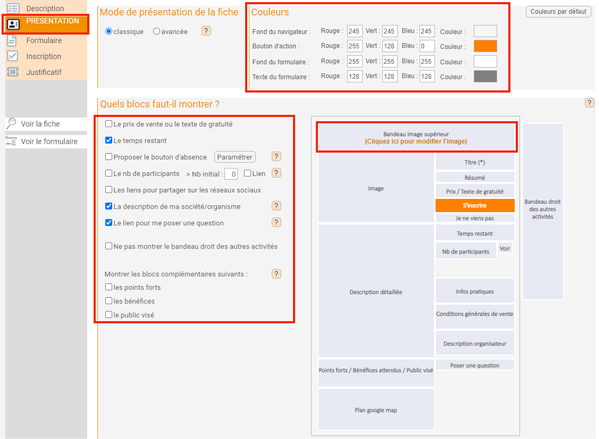Screen dimensions: 599x439
Task: Click help icon beside Quels blocs heading
Action: (x=589, y=102)
